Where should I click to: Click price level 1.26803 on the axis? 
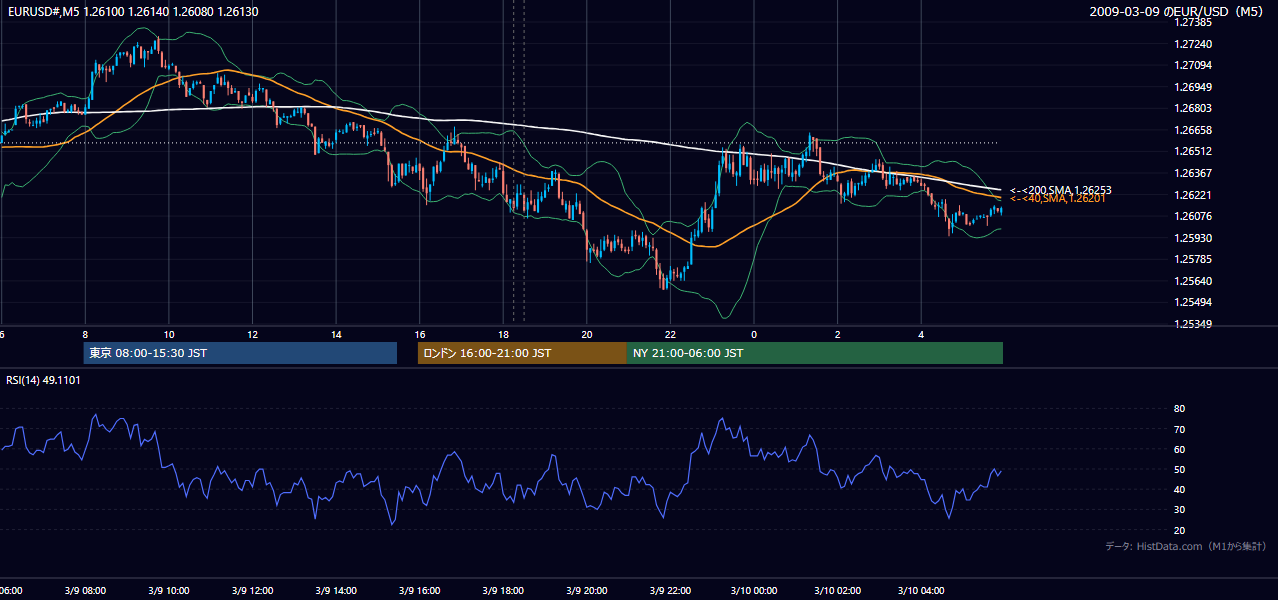click(x=1193, y=108)
